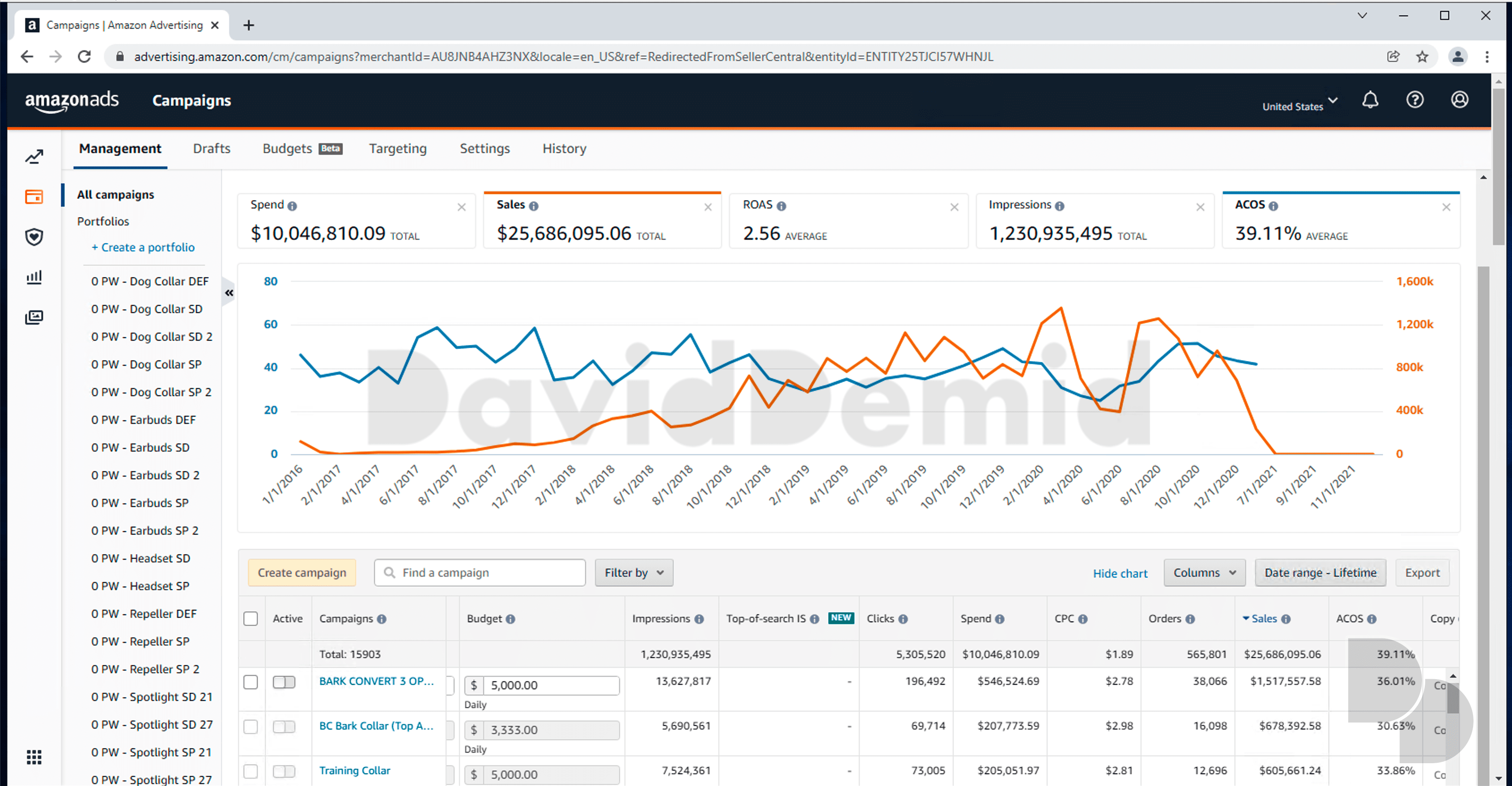Image resolution: width=1512 pixels, height=786 pixels.
Task: Toggle the Active switch for BC Bark Collar
Action: tap(284, 727)
